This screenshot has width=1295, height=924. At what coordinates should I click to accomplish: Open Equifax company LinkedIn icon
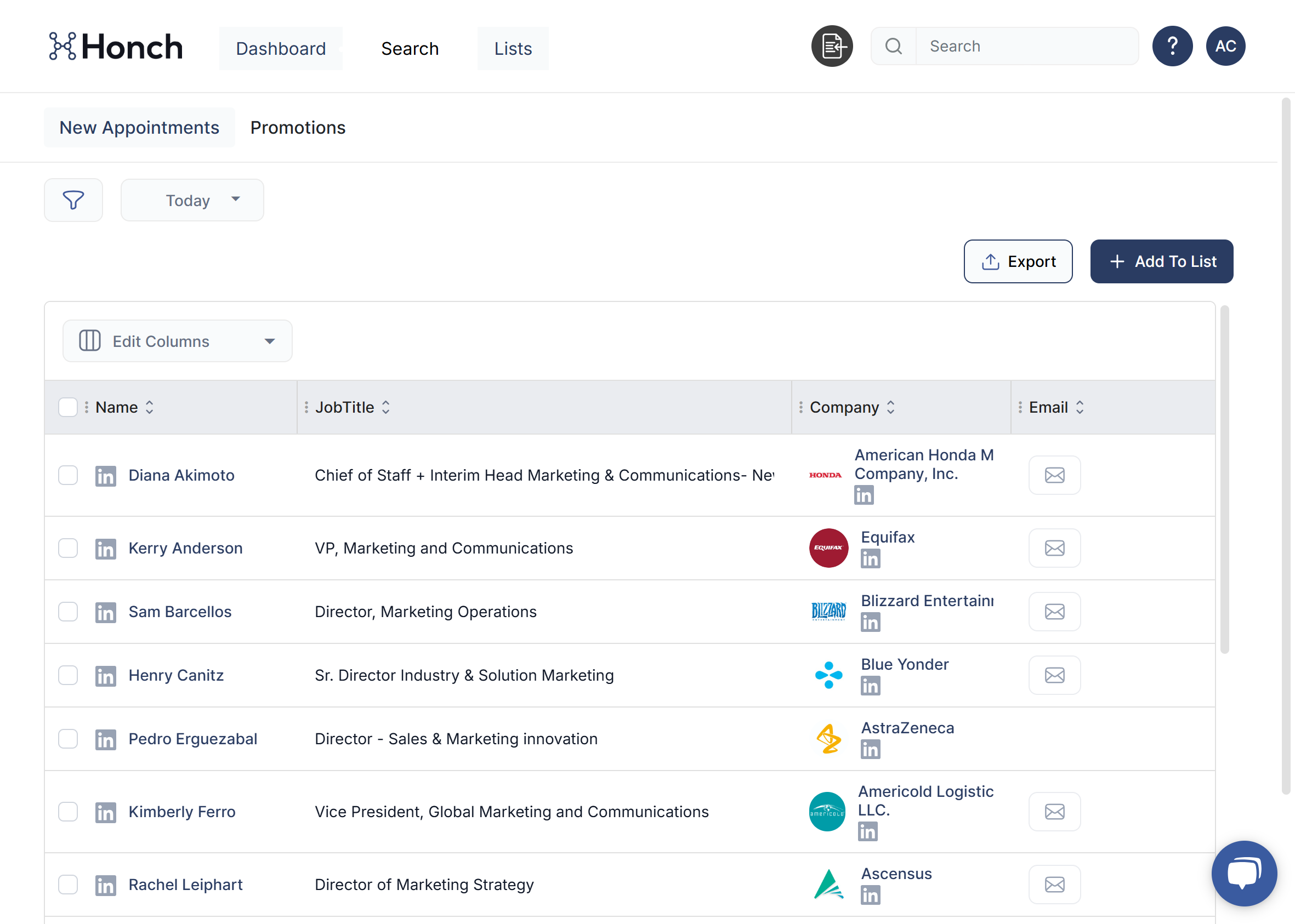click(x=870, y=558)
